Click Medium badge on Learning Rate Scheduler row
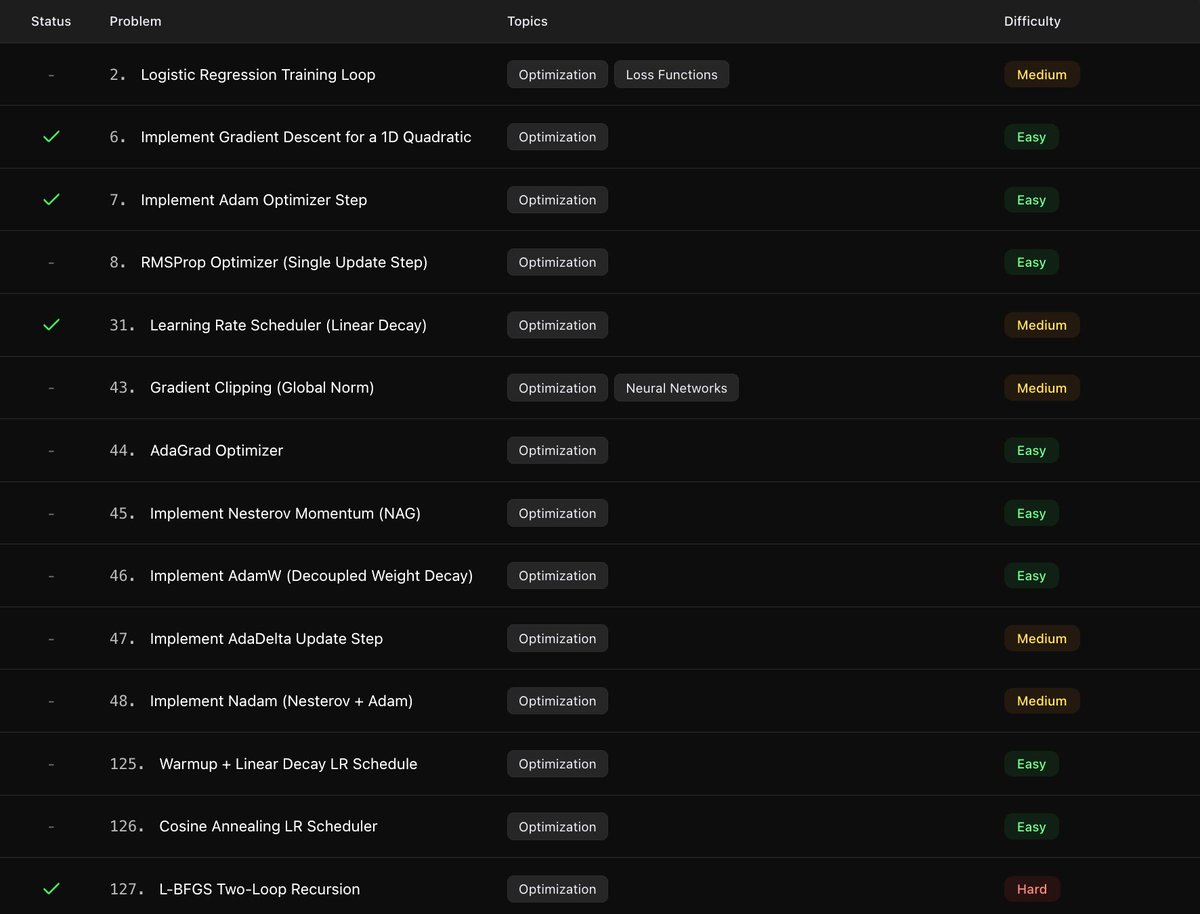 pyautogui.click(x=1042, y=325)
